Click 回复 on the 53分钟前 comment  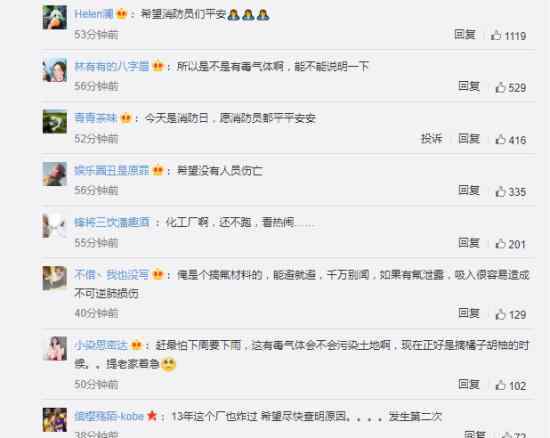click(x=464, y=34)
